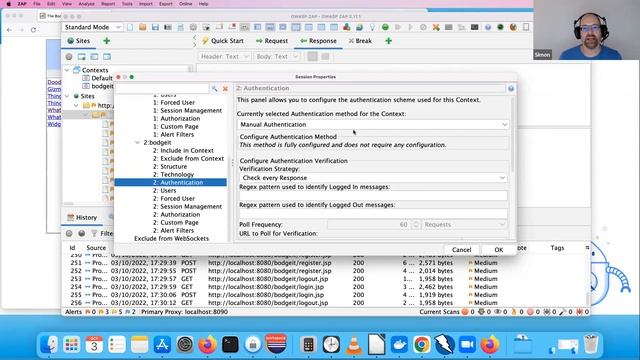Click the green plus beside the Sites tab
This screenshot has height=360, width=640.
(107, 41)
